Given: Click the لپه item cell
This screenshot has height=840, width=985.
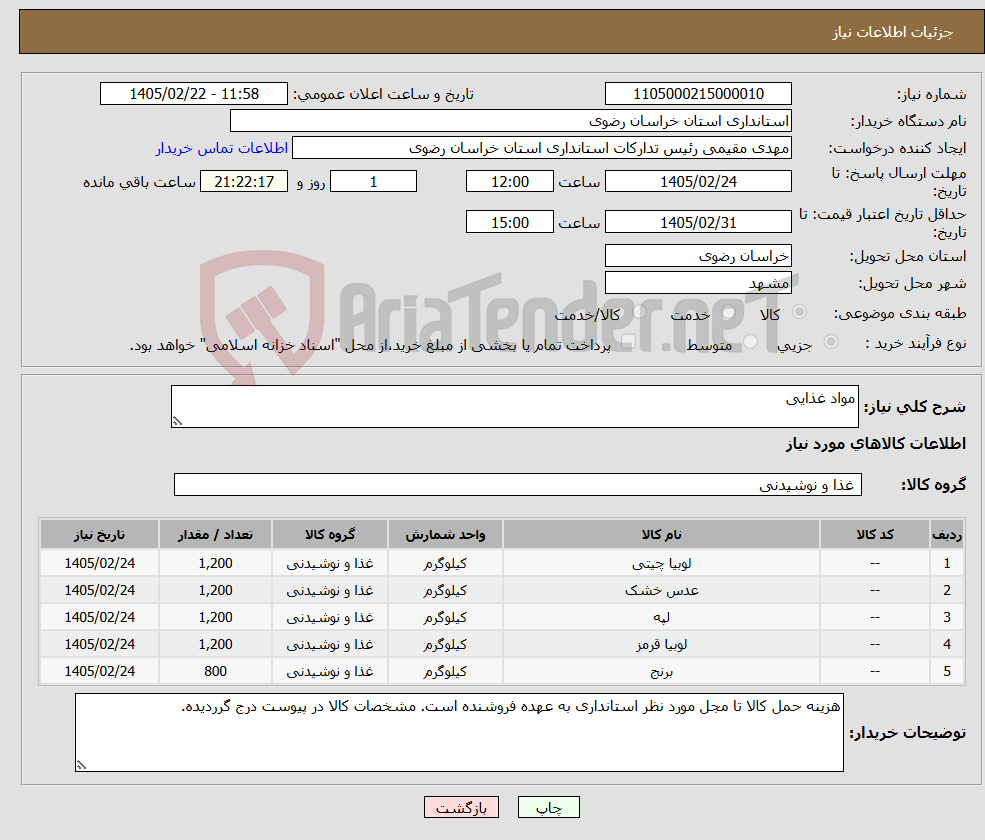Looking at the screenshot, I should (x=661, y=618).
